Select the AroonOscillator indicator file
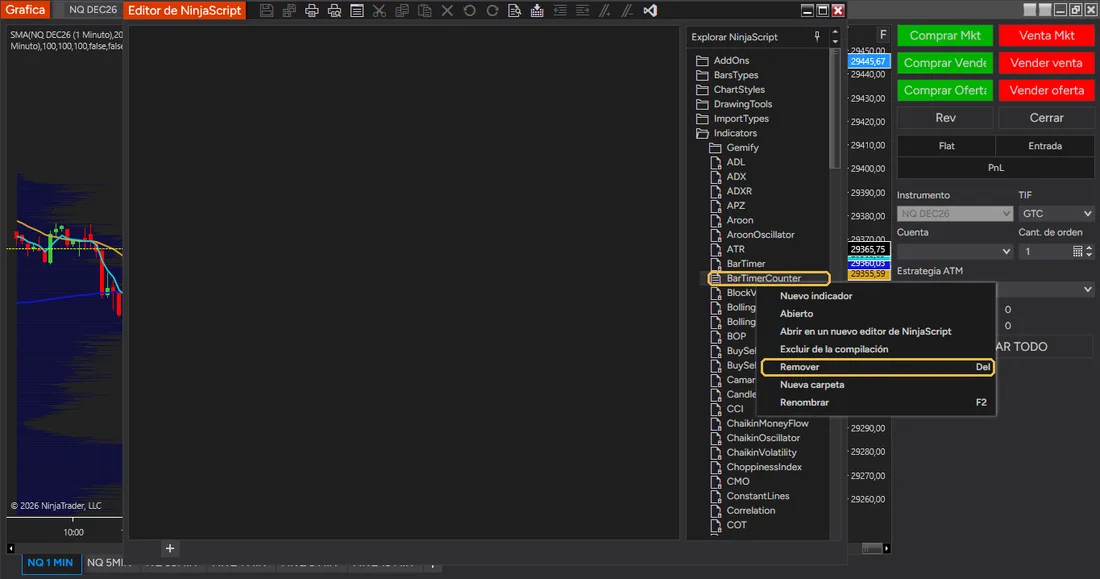This screenshot has width=1100, height=579. point(753,234)
